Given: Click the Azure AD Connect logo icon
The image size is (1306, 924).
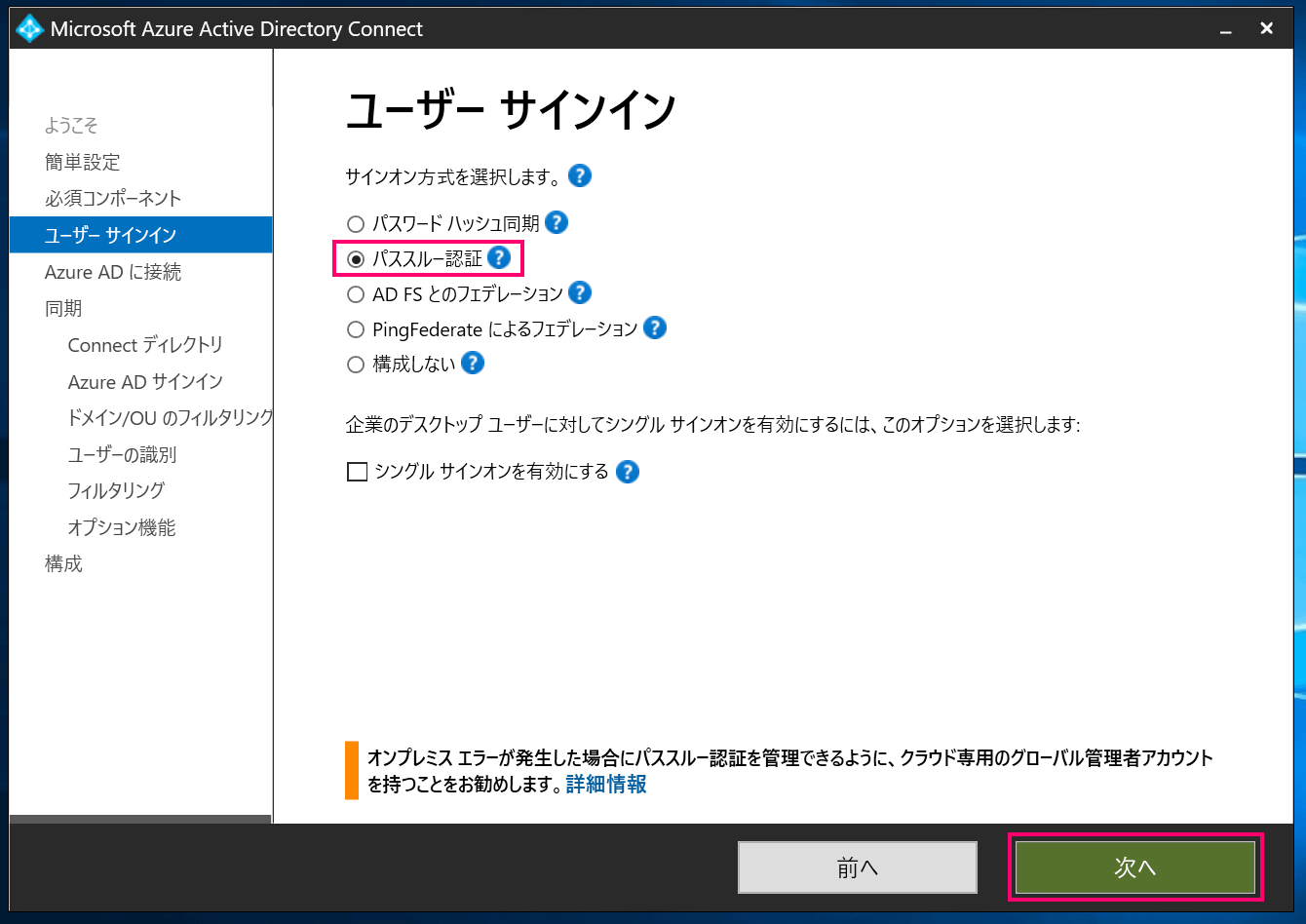Looking at the screenshot, I should (x=30, y=28).
